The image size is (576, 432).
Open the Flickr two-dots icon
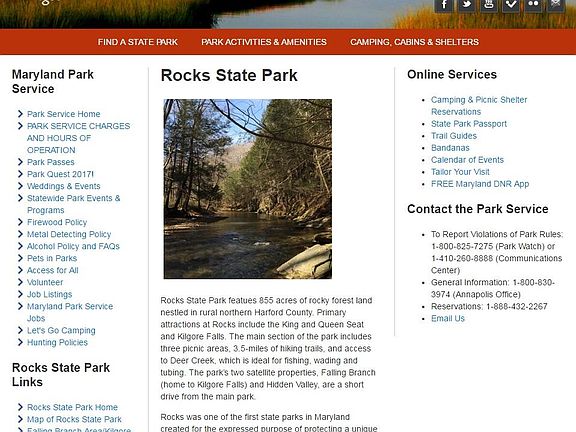533,5
